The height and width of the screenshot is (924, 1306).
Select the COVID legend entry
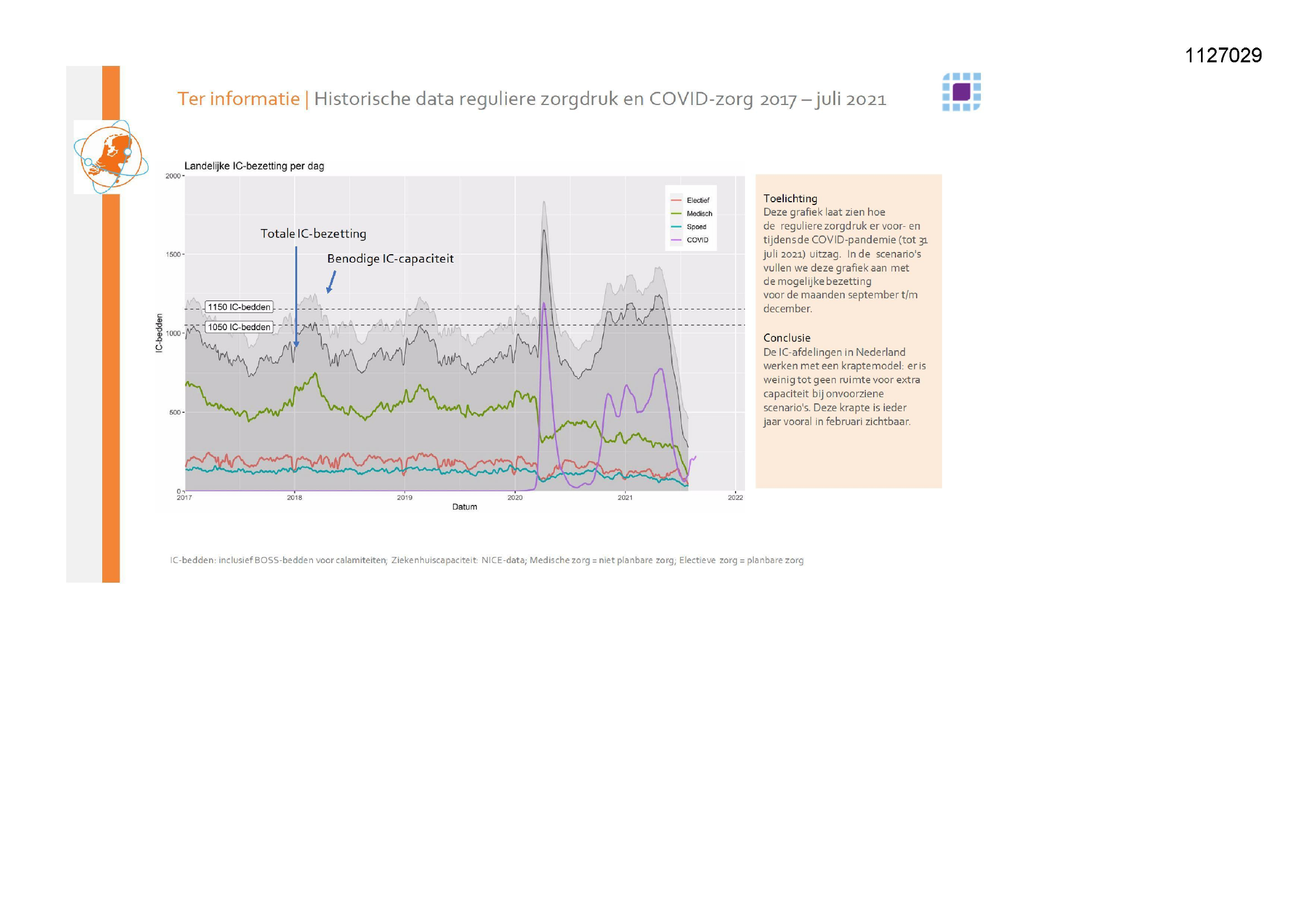coord(697,240)
